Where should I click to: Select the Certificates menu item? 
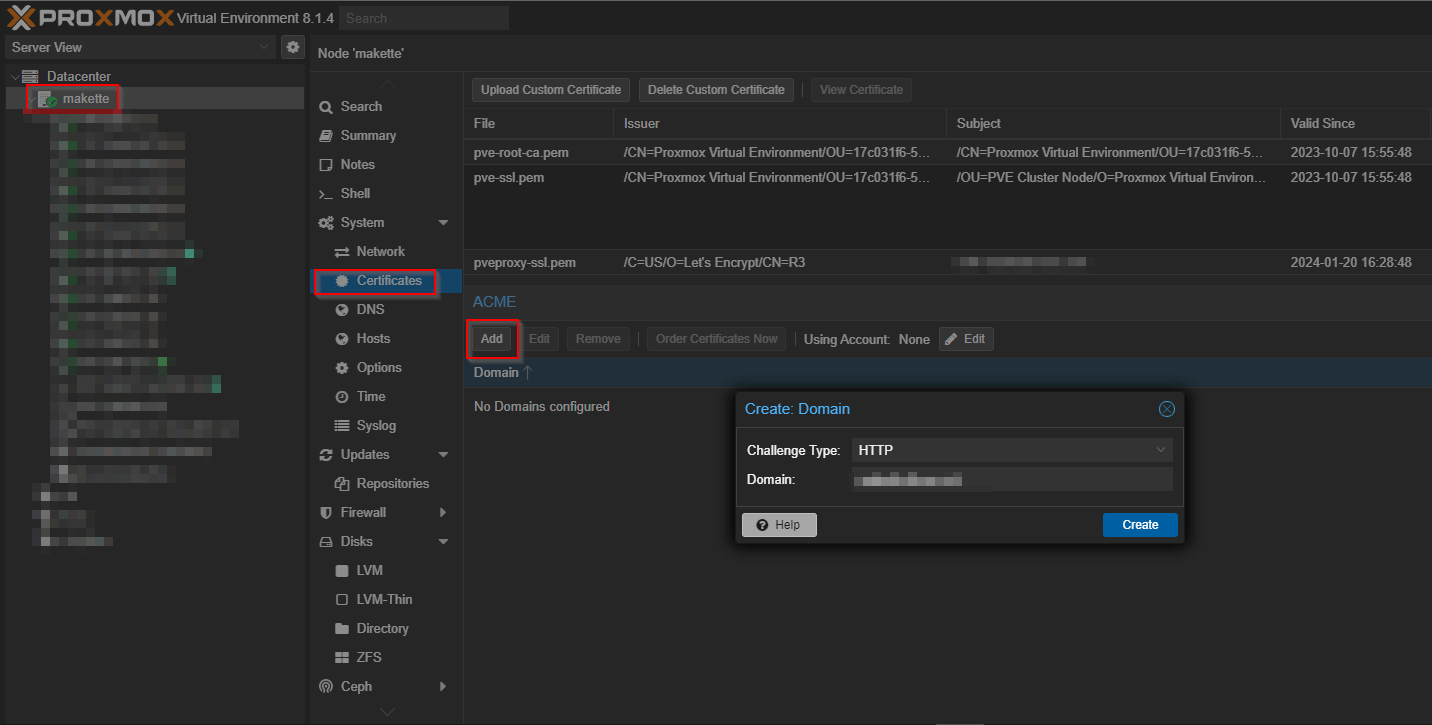coord(386,281)
